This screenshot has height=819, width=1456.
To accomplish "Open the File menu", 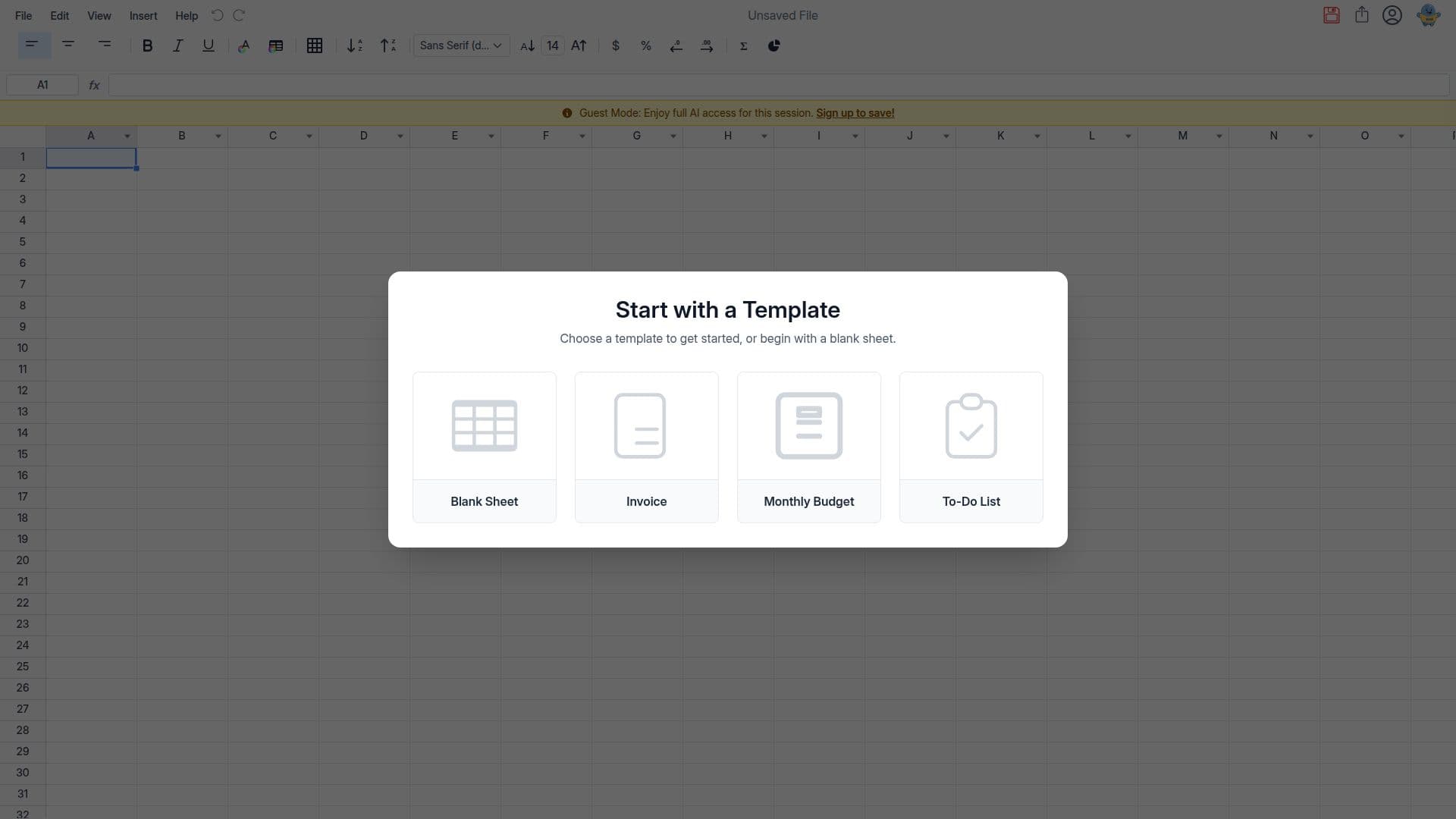I will (24, 15).
